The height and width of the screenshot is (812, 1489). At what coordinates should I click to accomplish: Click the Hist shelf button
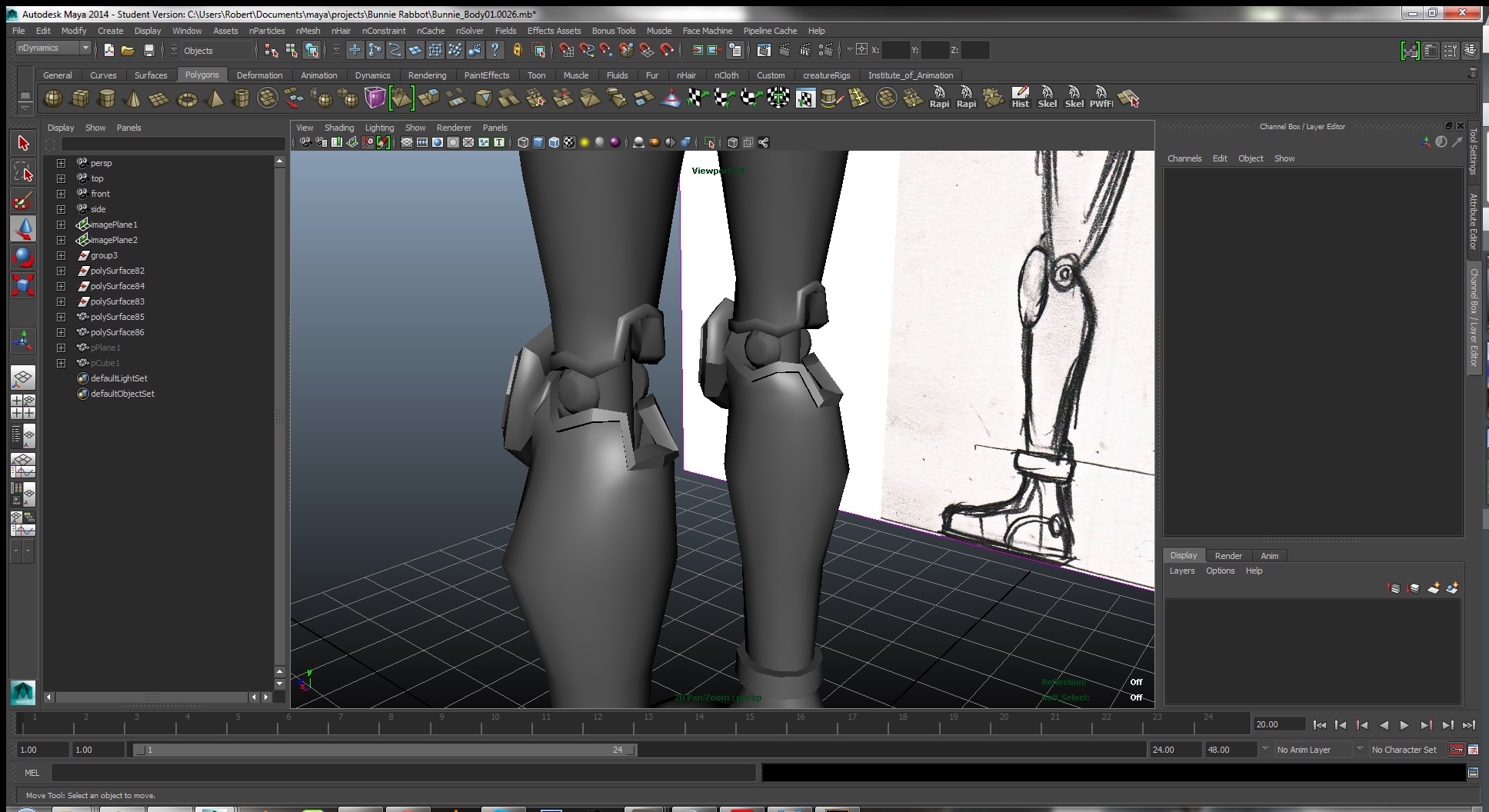coord(1020,98)
